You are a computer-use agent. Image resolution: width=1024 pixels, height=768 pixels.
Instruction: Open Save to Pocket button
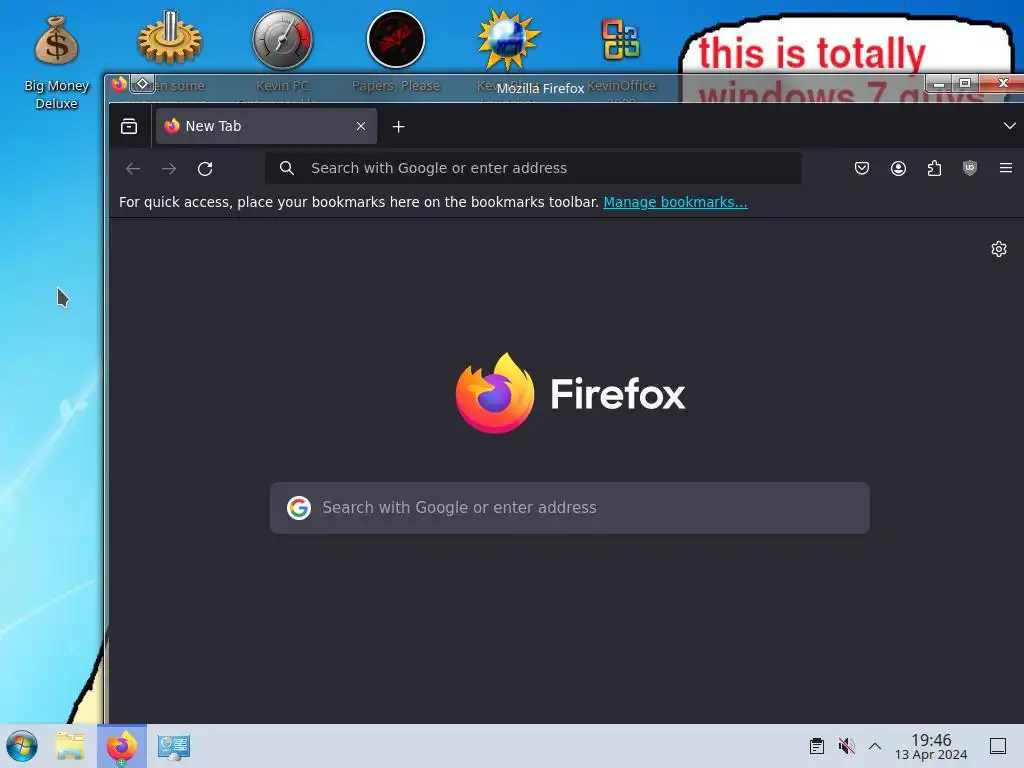(862, 168)
